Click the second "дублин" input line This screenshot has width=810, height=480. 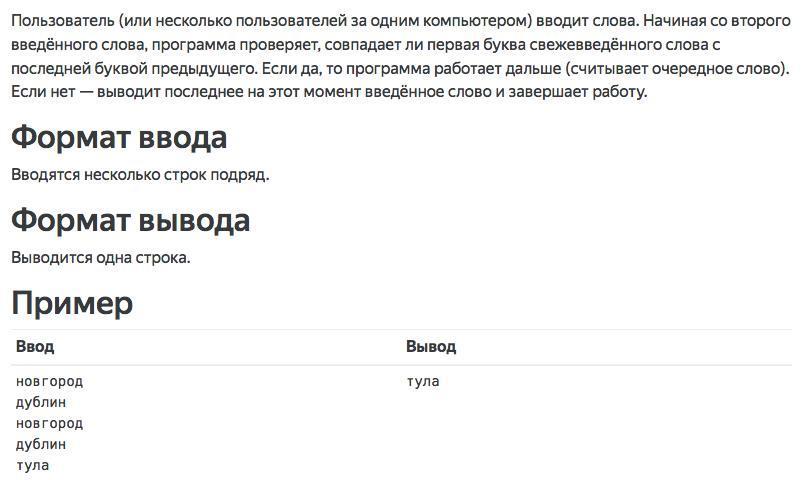click(x=41, y=444)
